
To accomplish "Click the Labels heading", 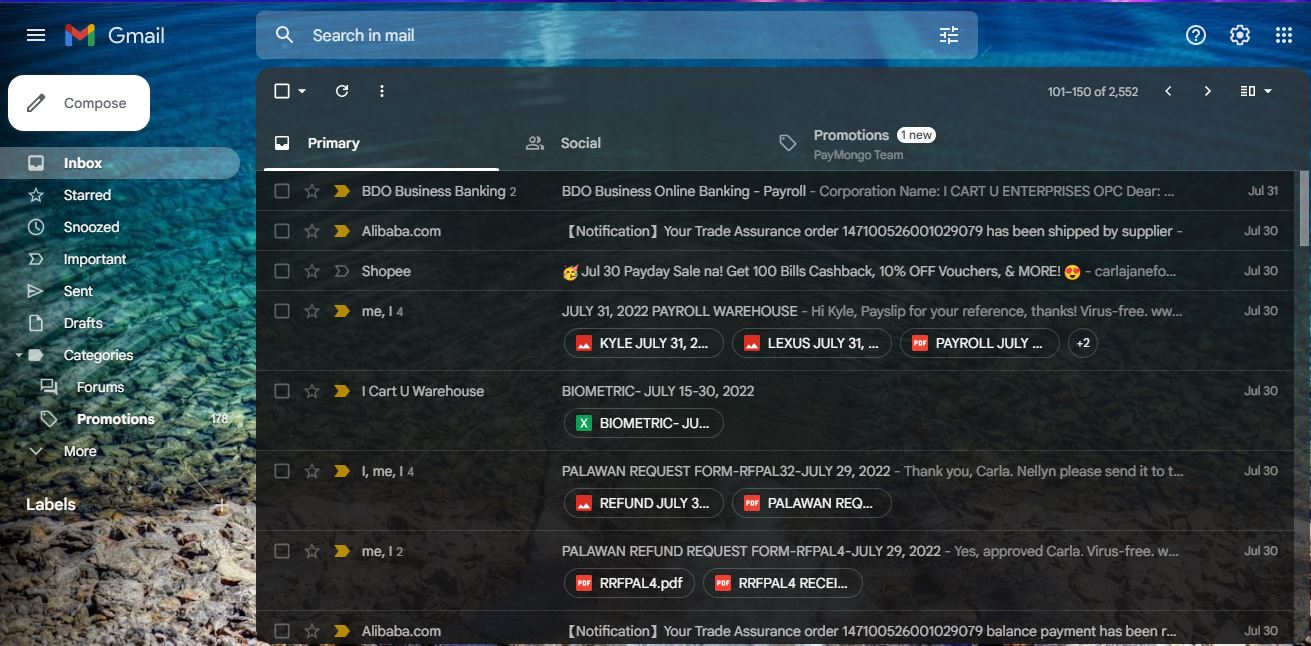I will point(51,505).
